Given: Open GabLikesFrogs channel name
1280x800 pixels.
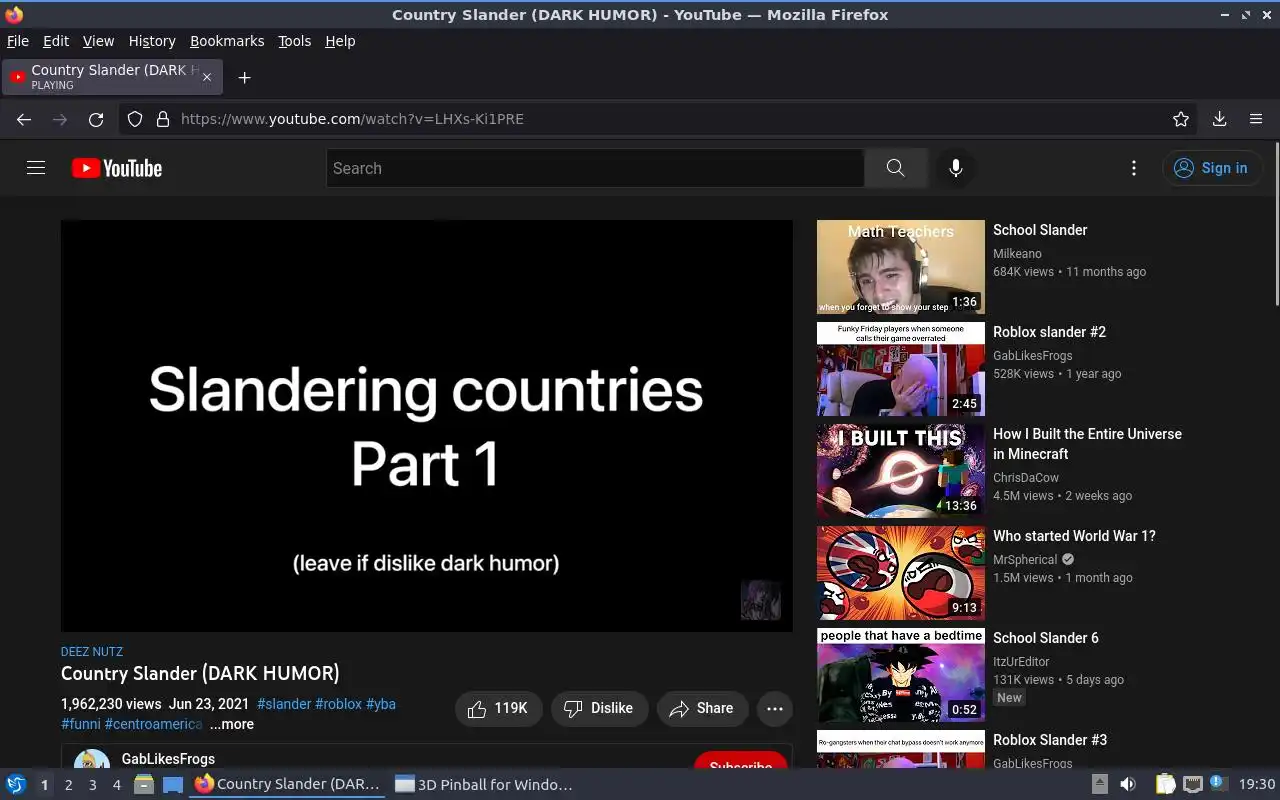Looking at the screenshot, I should click(168, 759).
